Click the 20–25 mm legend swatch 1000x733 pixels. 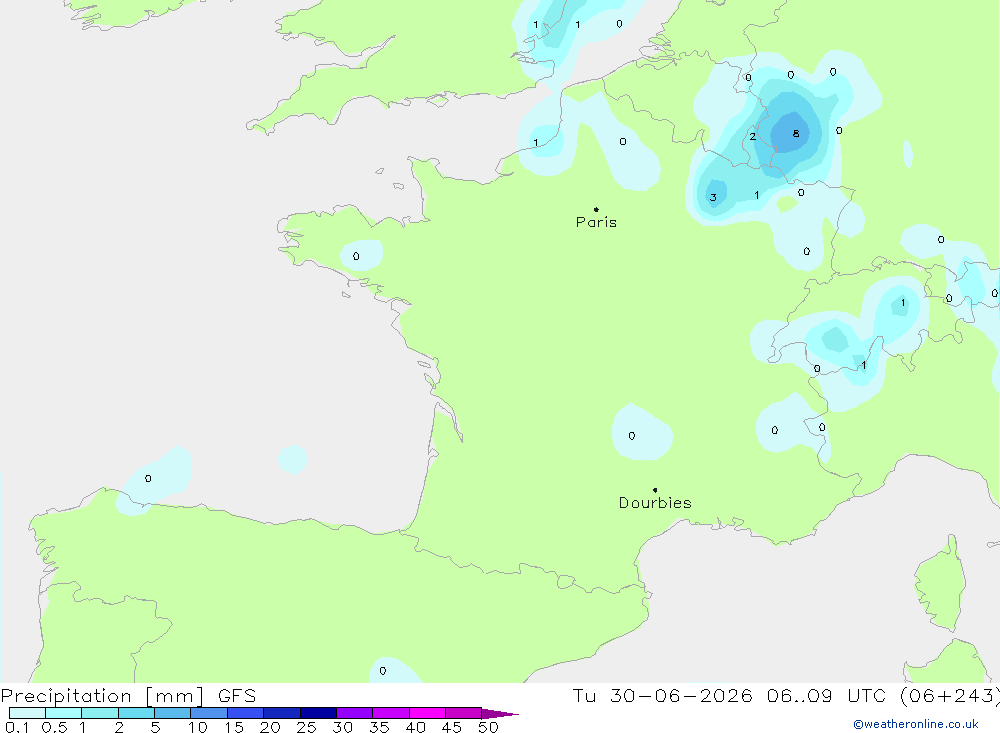(x=282, y=713)
